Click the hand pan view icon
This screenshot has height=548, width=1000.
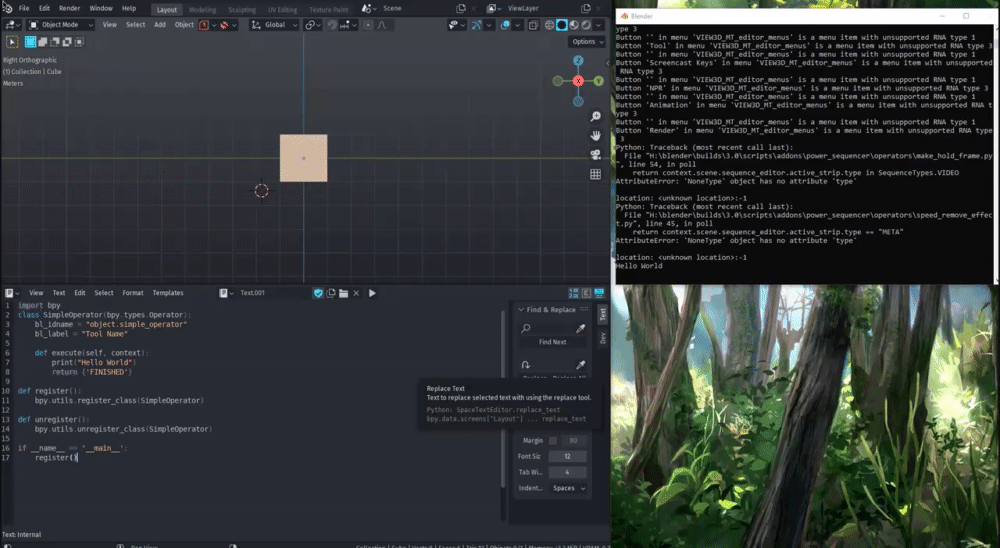pyautogui.click(x=596, y=136)
